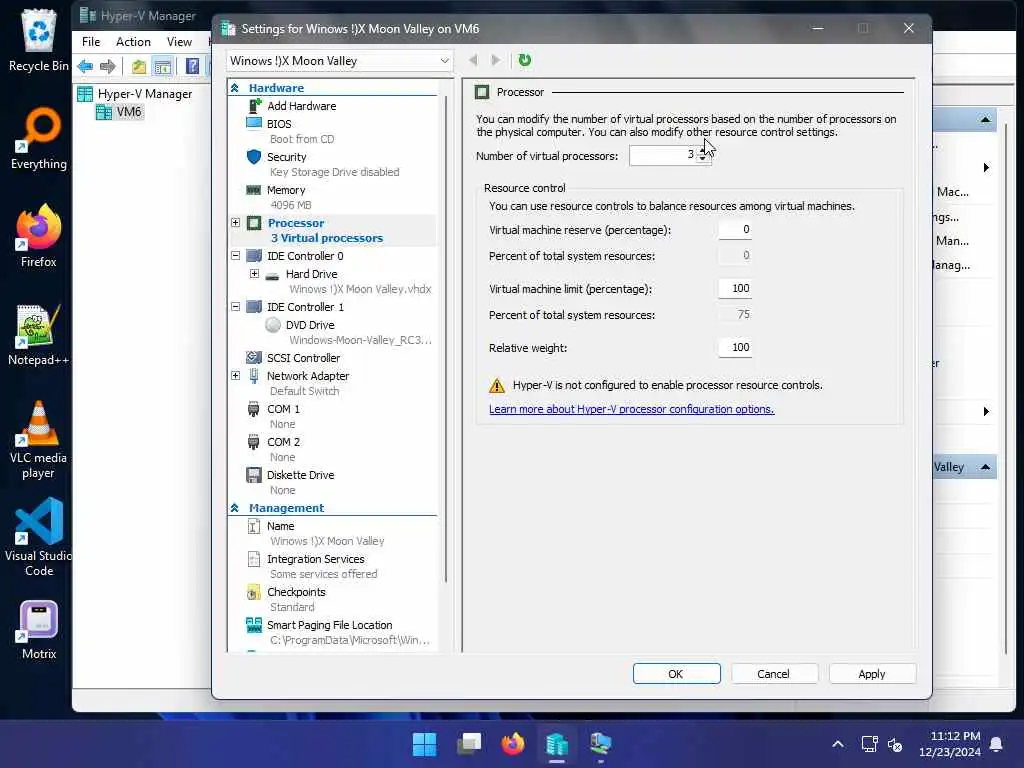Expand the Processor tree node
Screen dimensions: 1024x768
236,223
